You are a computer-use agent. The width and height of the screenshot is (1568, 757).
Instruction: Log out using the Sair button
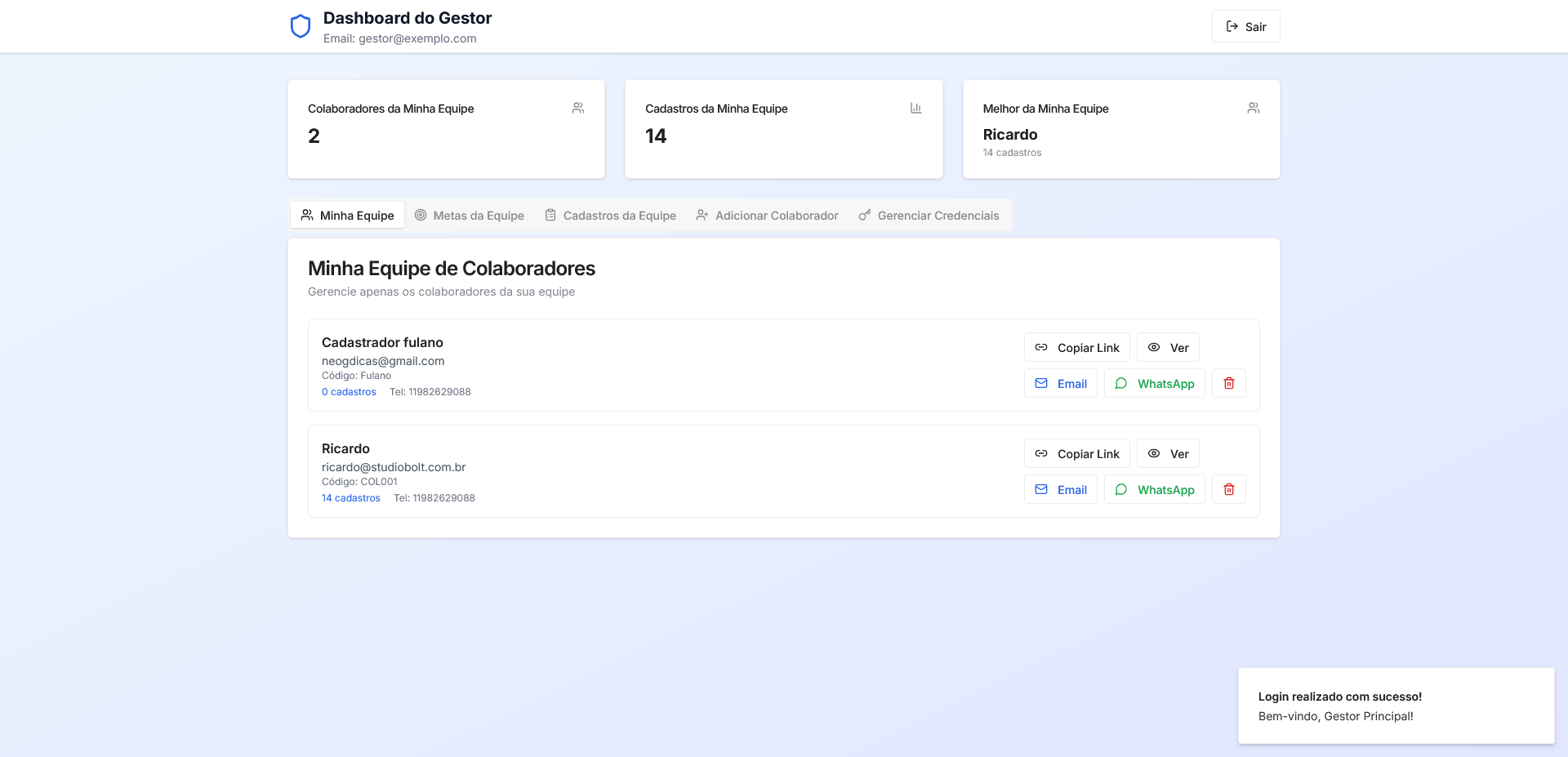tap(1245, 27)
